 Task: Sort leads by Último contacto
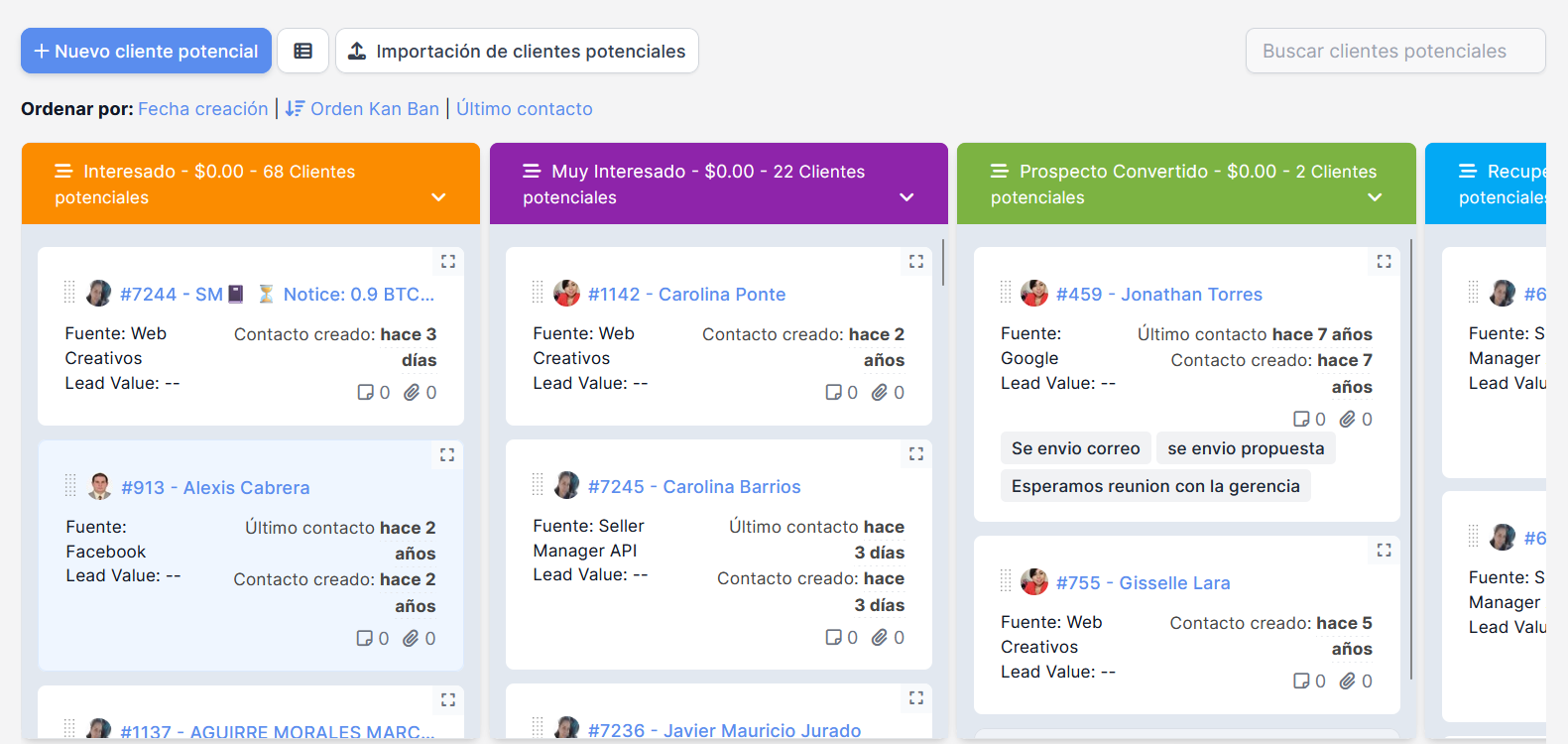[x=525, y=109]
